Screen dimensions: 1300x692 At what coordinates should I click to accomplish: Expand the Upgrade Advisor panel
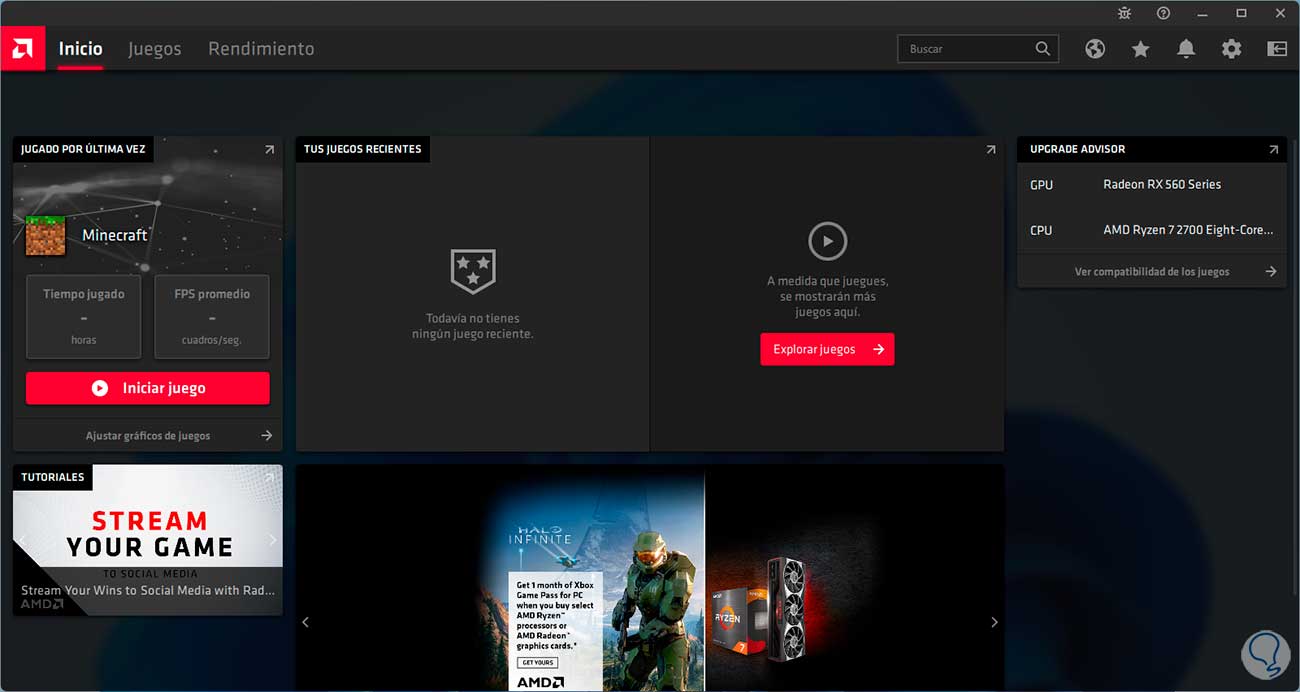(1273, 149)
